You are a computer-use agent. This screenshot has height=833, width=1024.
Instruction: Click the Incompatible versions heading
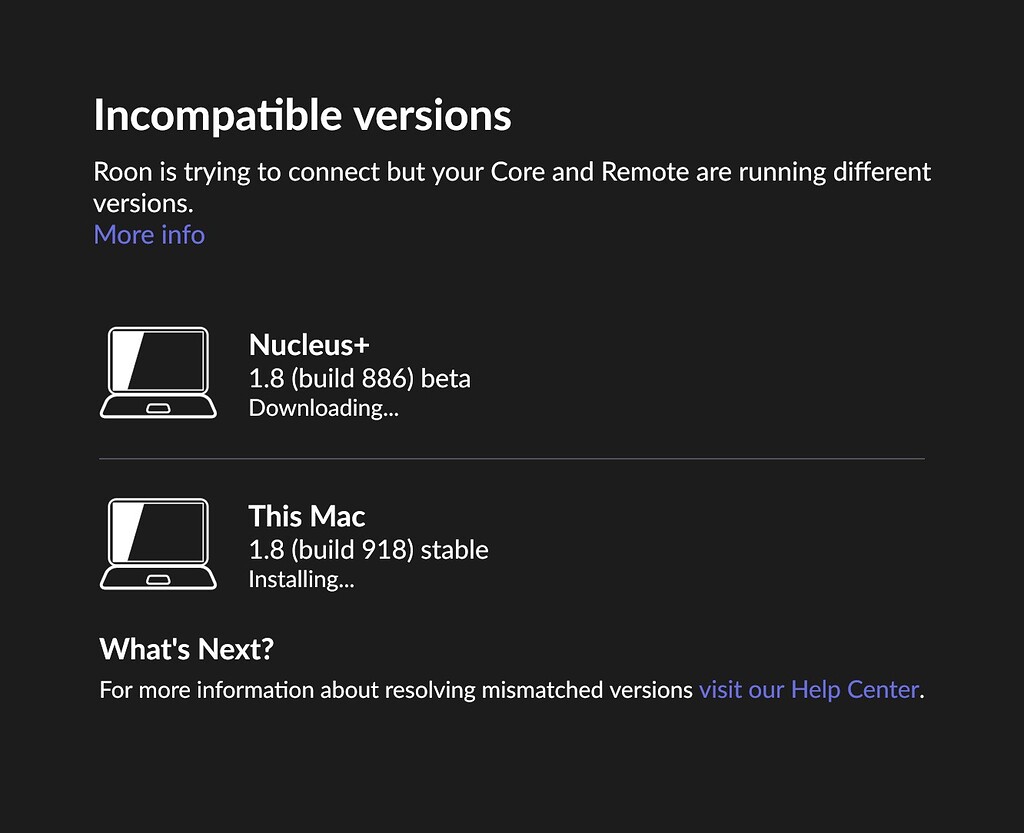point(302,114)
